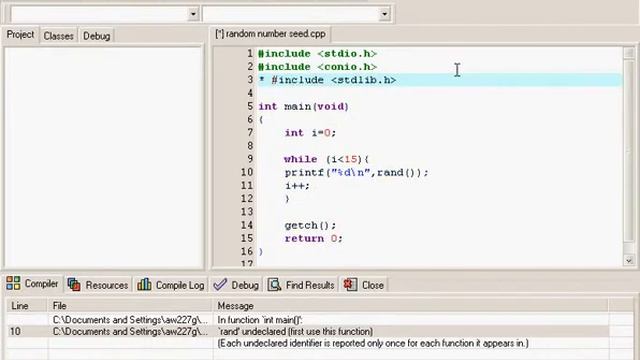Expand the first combo box dropdown arrow
Screen dimensions: 640x360
coord(193,14)
